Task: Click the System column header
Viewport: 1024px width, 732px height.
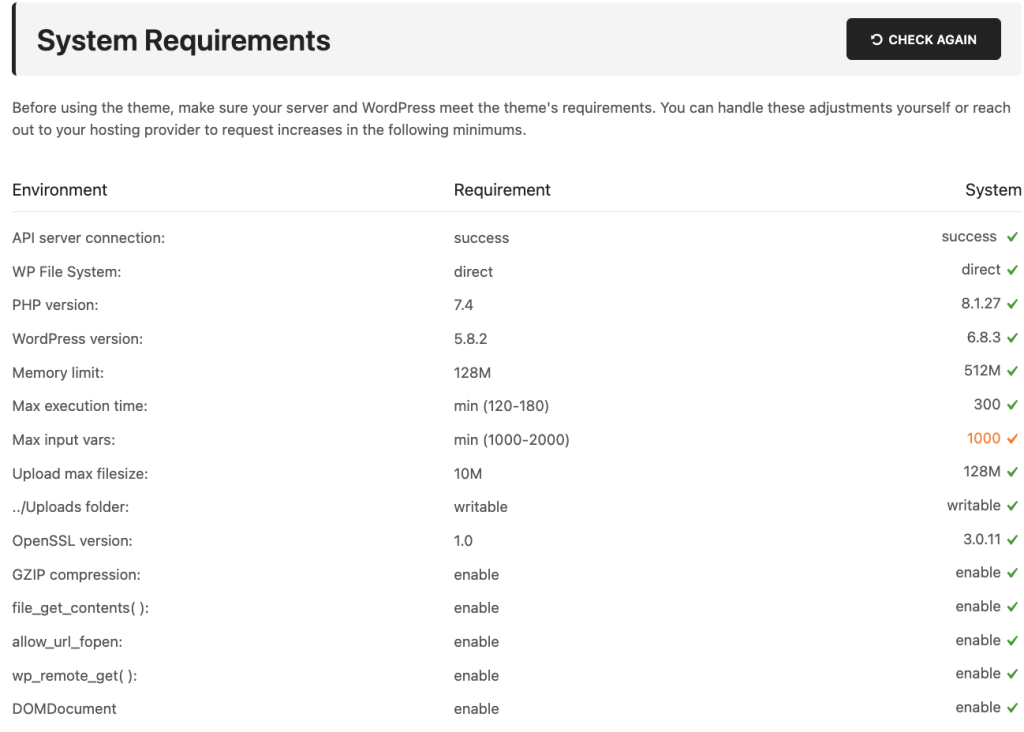Action: click(x=993, y=190)
